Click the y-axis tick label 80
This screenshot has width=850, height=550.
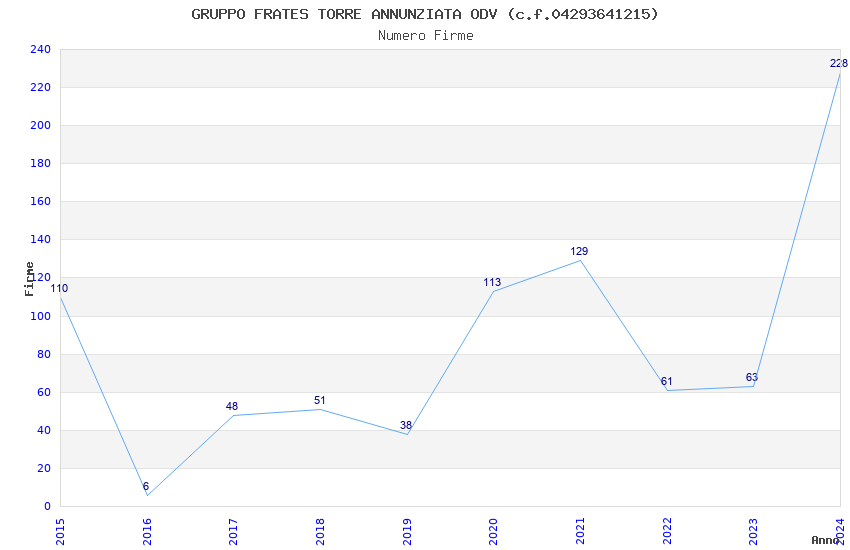(x=44, y=354)
